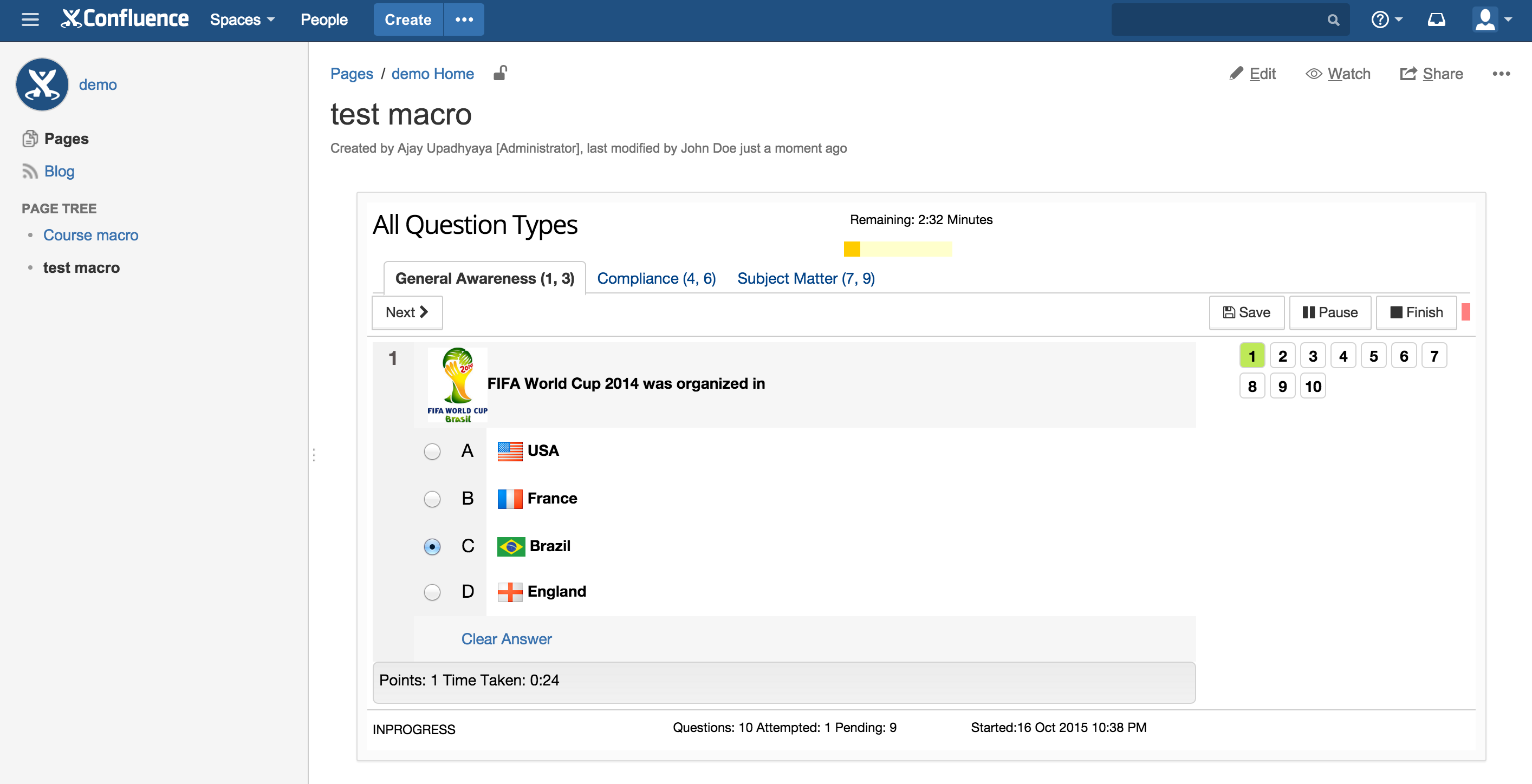The image size is (1532, 784).
Task: Open the page more-actions ellipsis
Action: click(1501, 74)
